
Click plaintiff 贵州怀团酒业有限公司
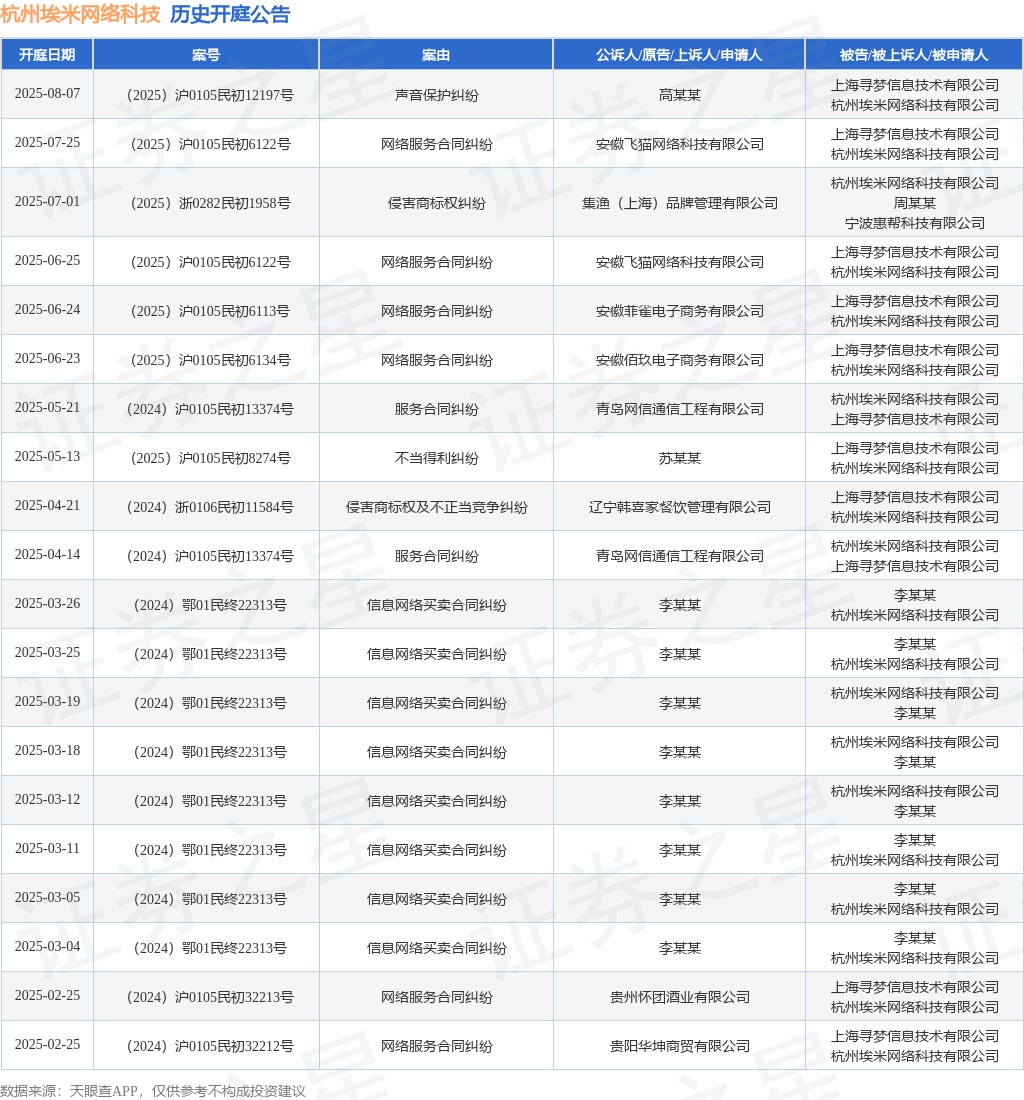680,997
